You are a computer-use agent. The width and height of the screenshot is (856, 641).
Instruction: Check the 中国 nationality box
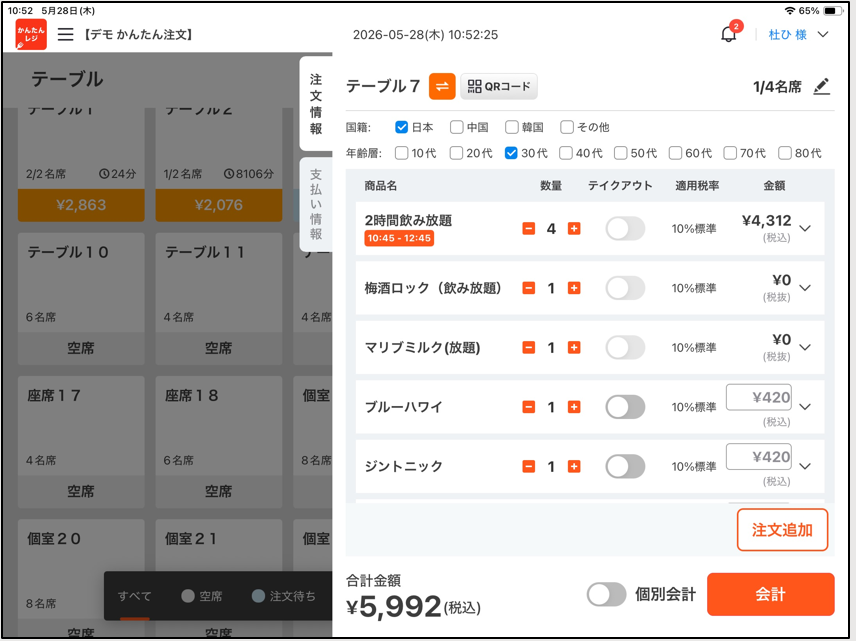click(x=456, y=127)
